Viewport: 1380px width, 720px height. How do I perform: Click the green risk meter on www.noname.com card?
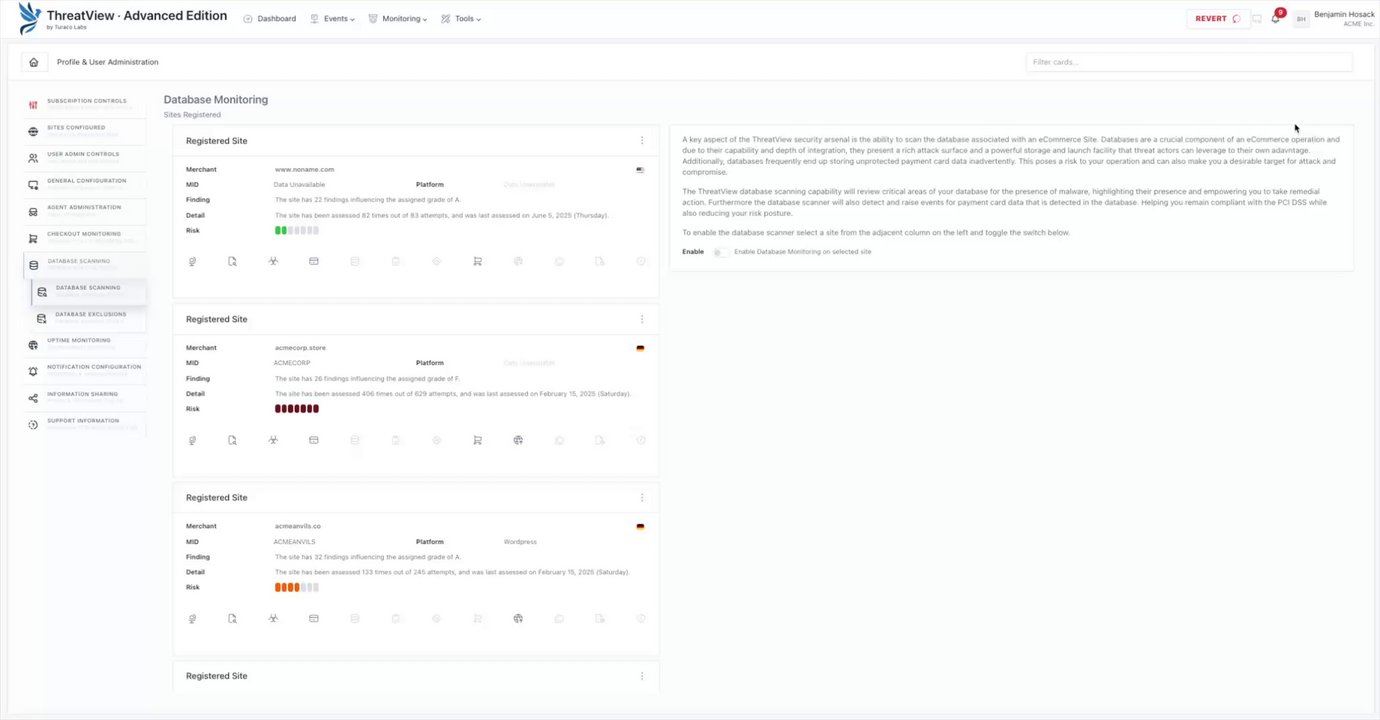pyautogui.click(x=297, y=230)
